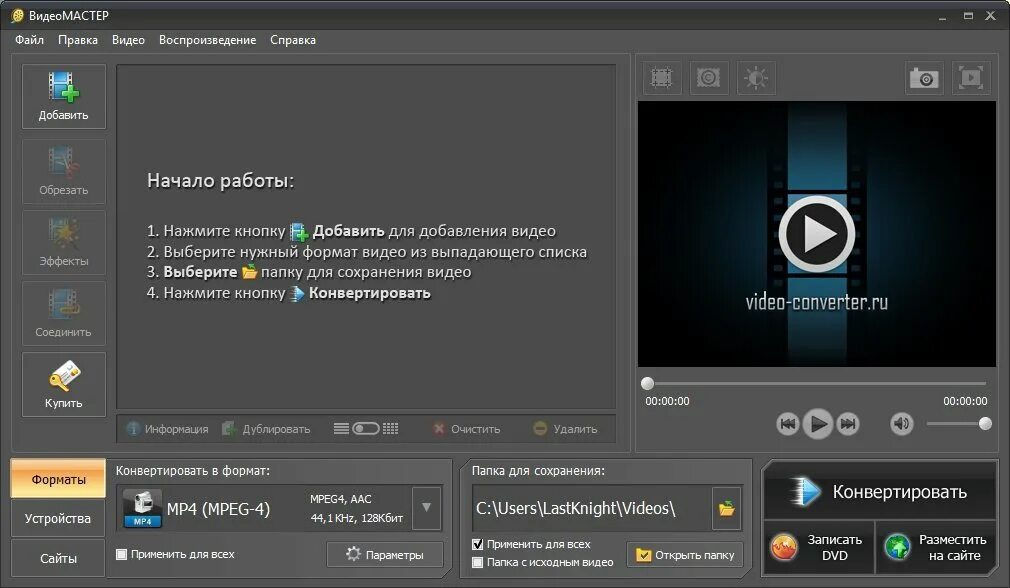This screenshot has height=588, width=1010.
Task: Uncheck Применить для всех under save folder
Action: click(477, 544)
